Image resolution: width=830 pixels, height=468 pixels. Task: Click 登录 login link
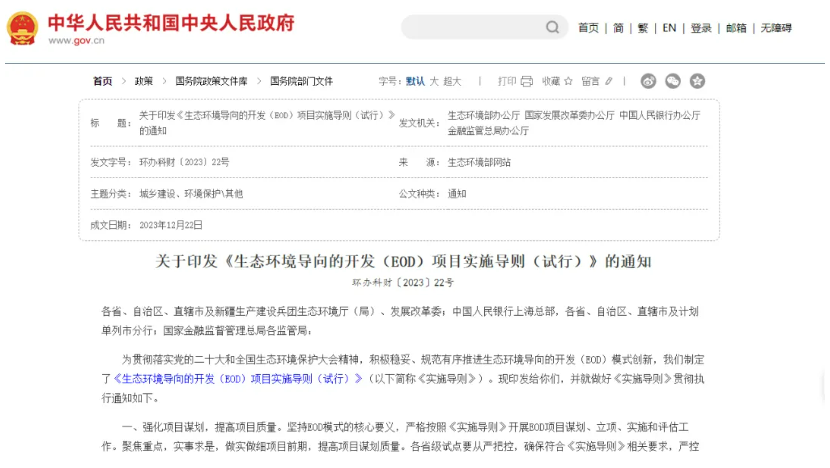pyautogui.click(x=700, y=28)
